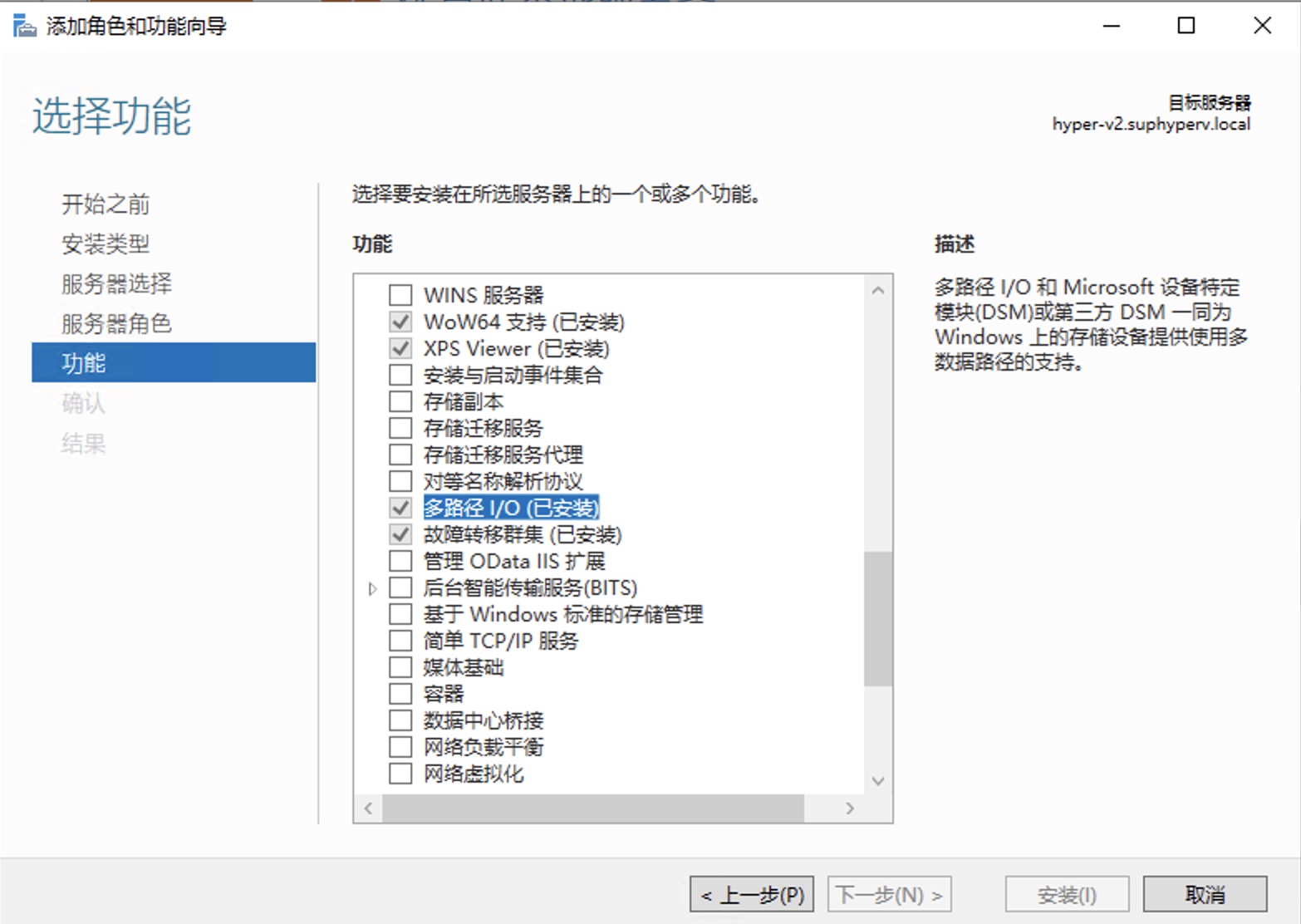
Task: Select the WINS 服务器 feature label
Action: tap(484, 295)
